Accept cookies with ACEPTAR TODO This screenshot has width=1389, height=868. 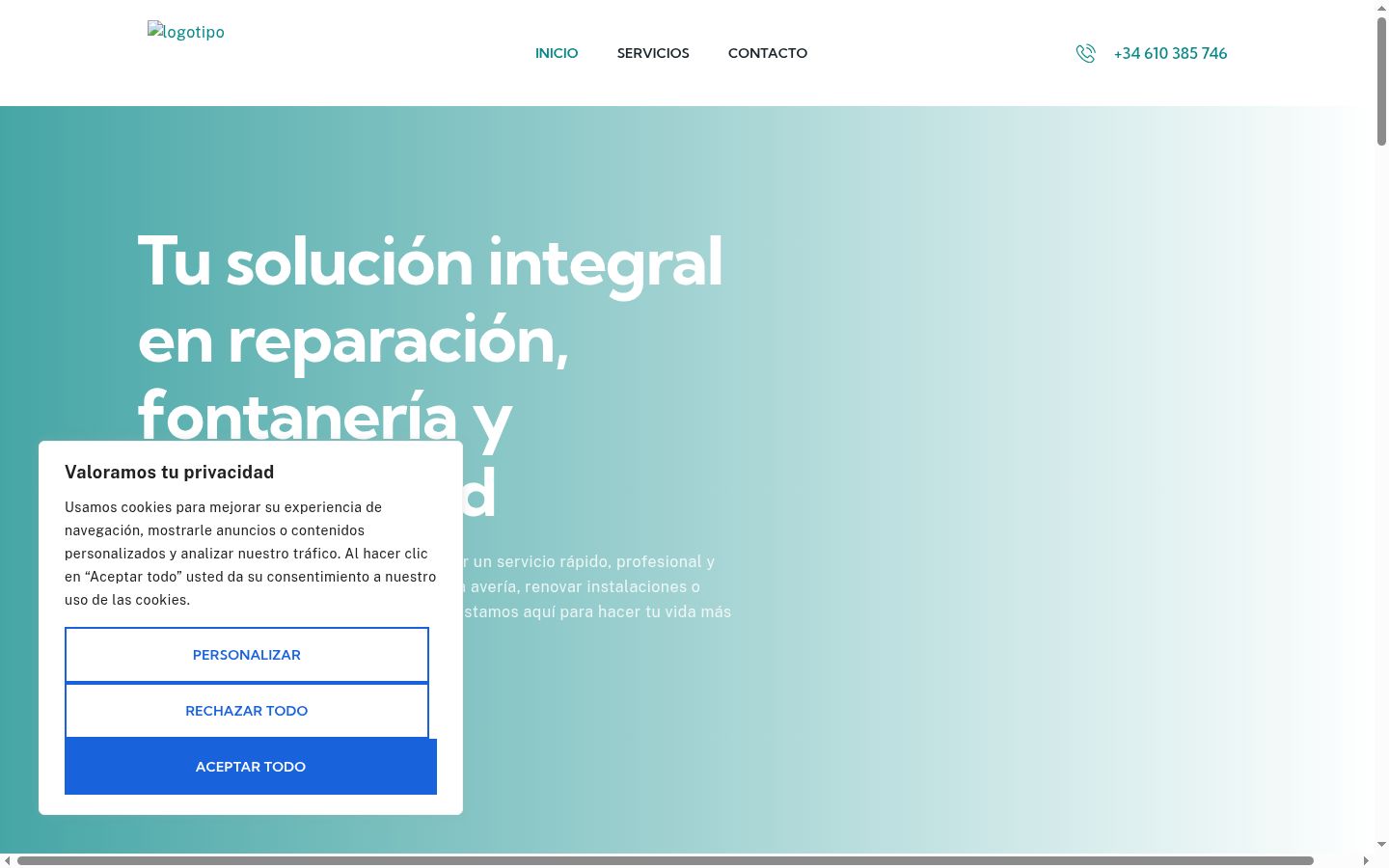click(x=251, y=767)
